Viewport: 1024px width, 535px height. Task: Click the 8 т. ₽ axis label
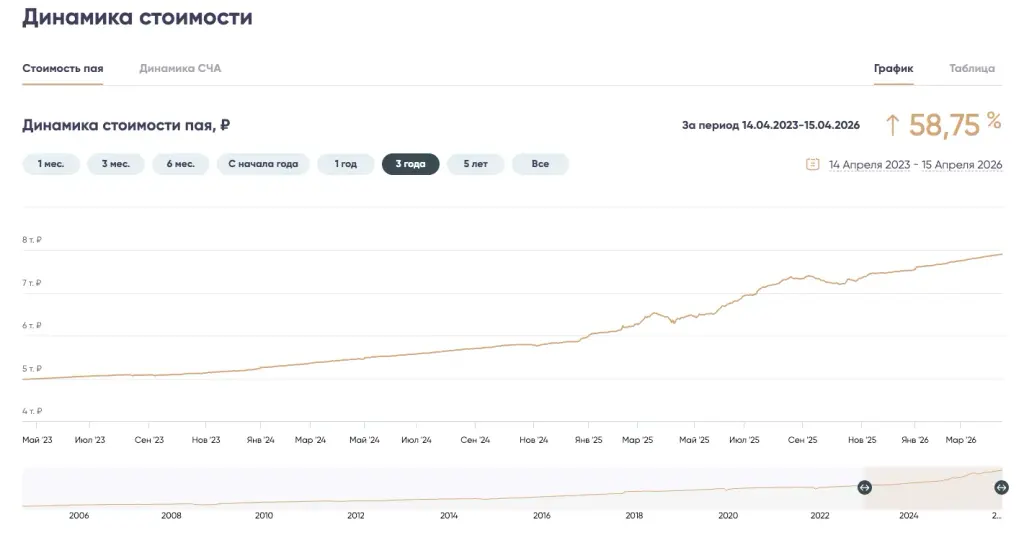point(32,240)
